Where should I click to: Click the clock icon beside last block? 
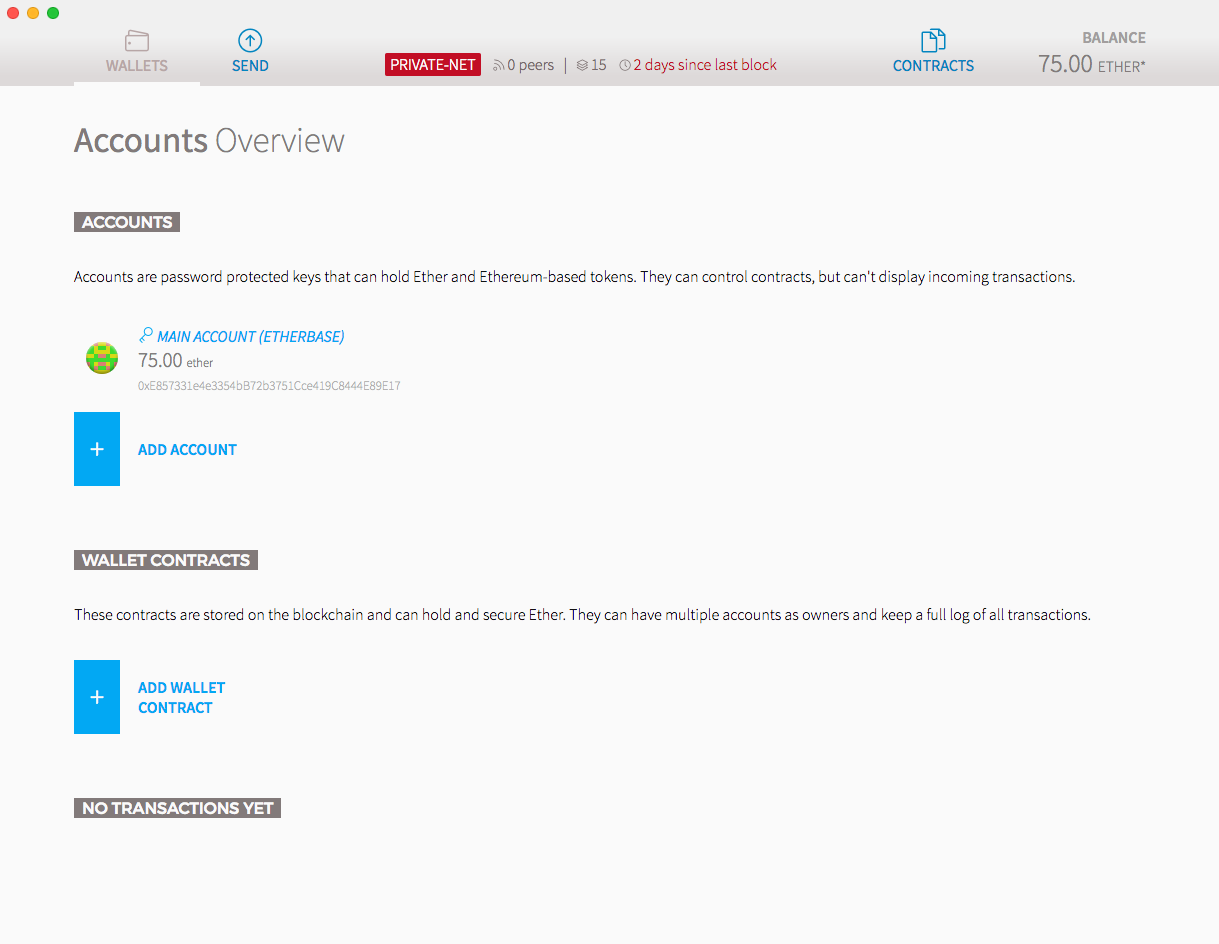pyautogui.click(x=625, y=66)
